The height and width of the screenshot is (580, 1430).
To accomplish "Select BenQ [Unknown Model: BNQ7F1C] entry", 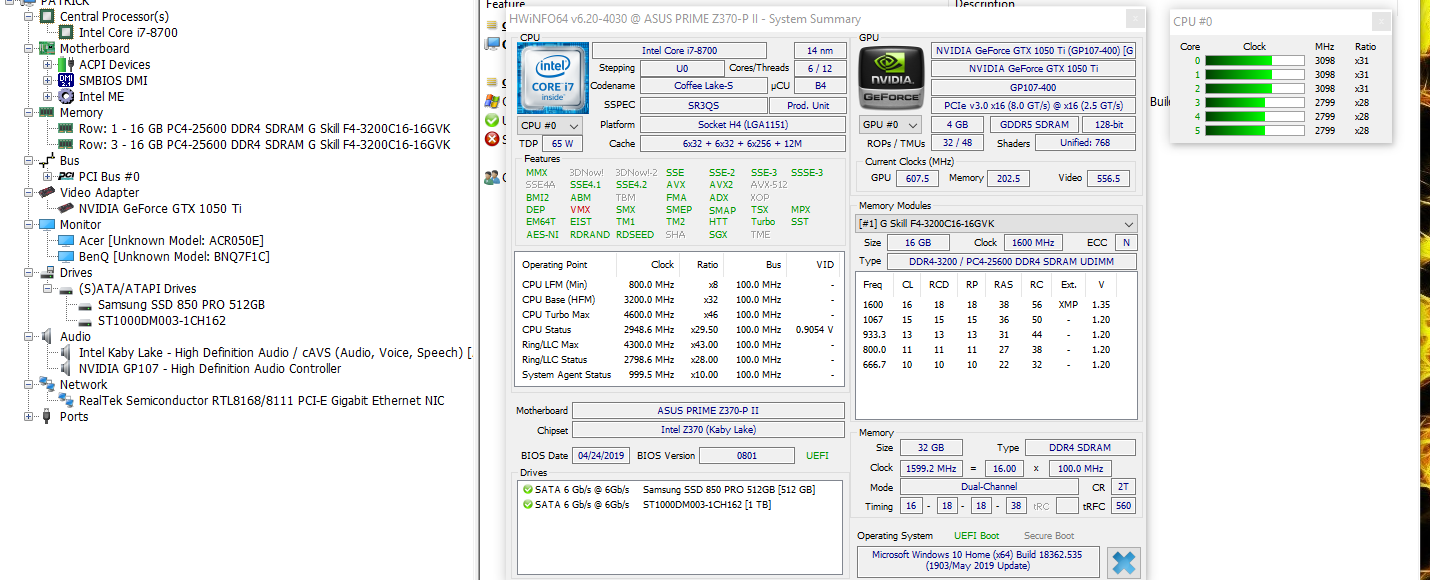I will 174,256.
